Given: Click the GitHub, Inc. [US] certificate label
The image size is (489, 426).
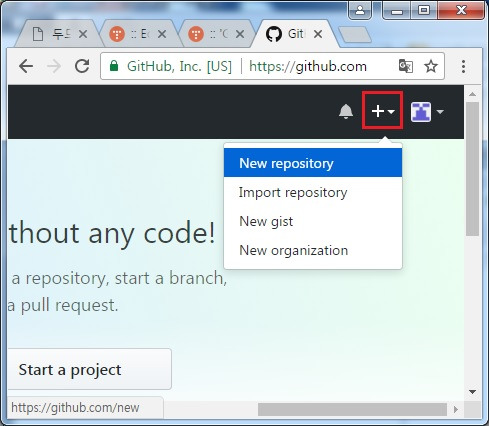Looking at the screenshot, I should click(x=179, y=66).
